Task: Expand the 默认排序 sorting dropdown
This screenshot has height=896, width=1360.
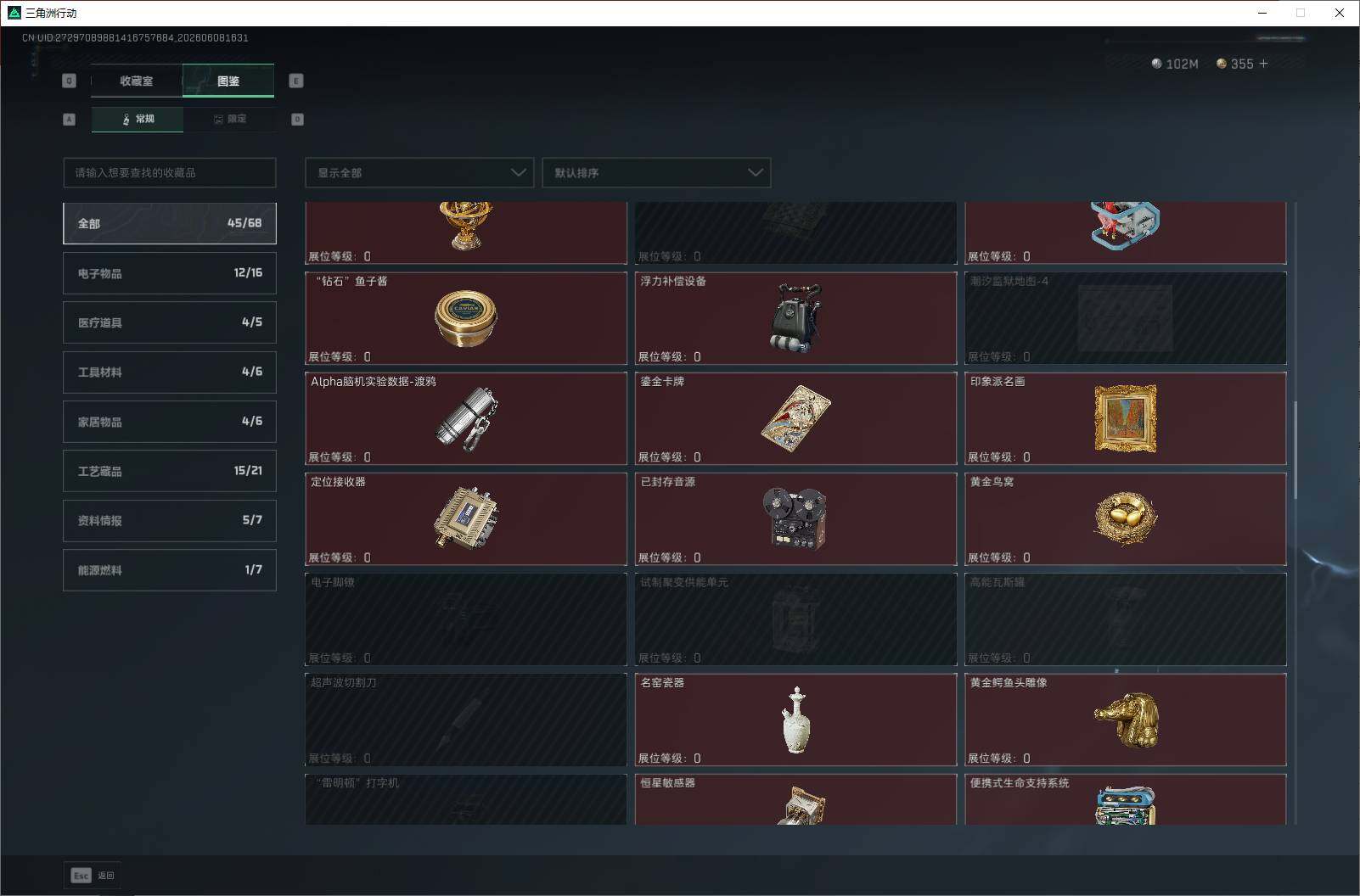Action: 656,172
